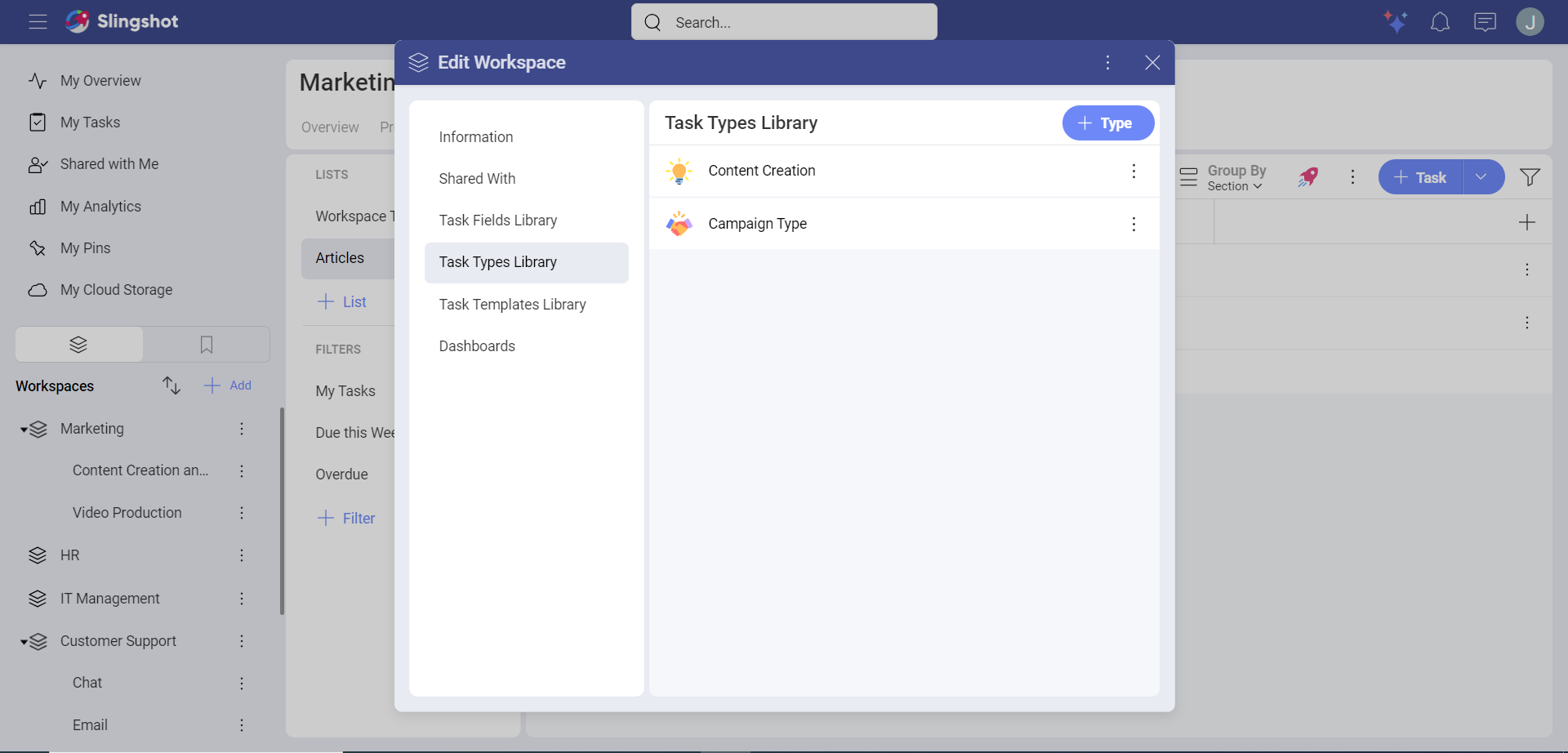Open options for Content Creation type
1568x753 pixels.
pos(1134,171)
